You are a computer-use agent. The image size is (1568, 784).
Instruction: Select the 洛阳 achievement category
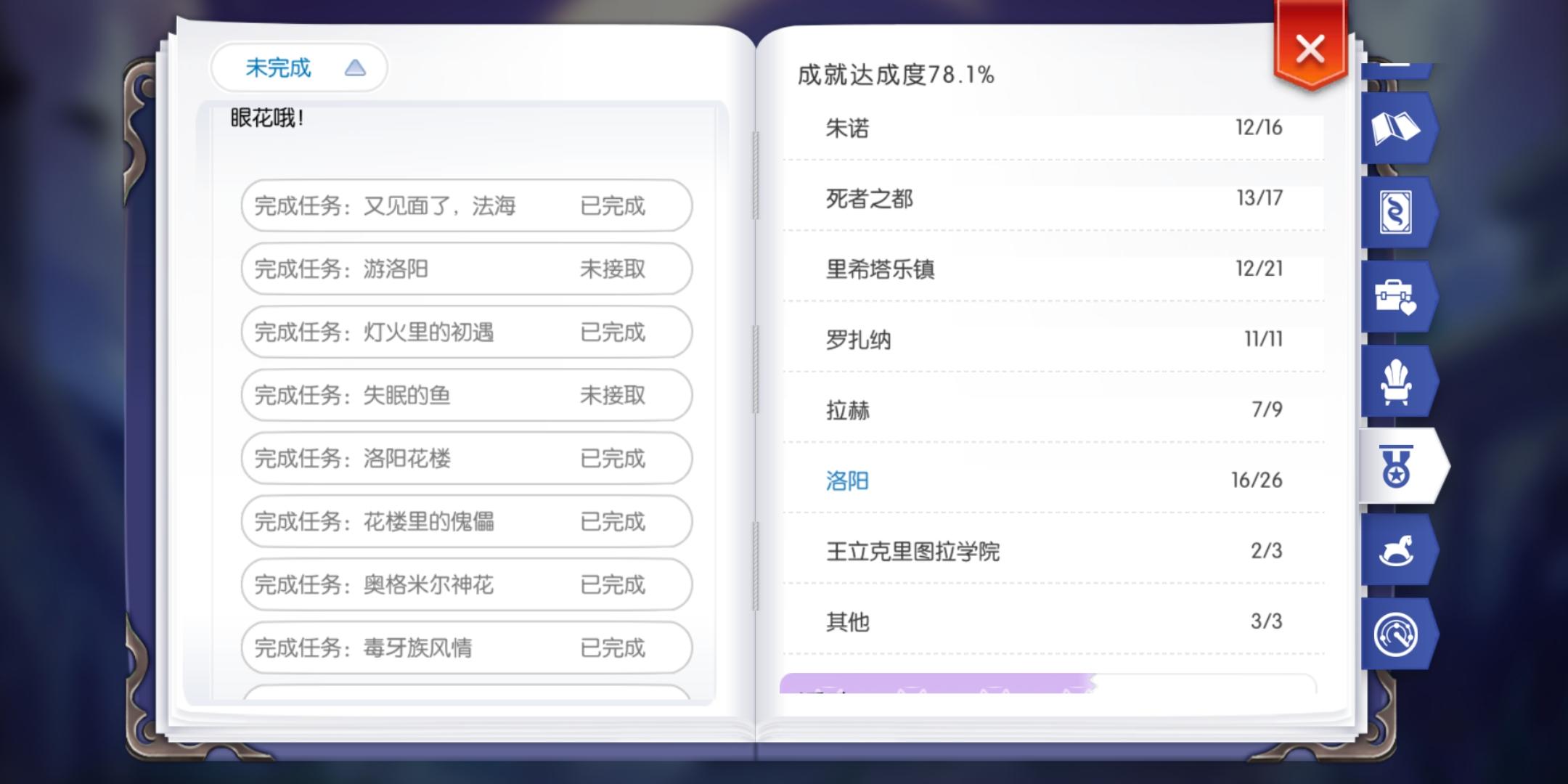tap(1053, 480)
